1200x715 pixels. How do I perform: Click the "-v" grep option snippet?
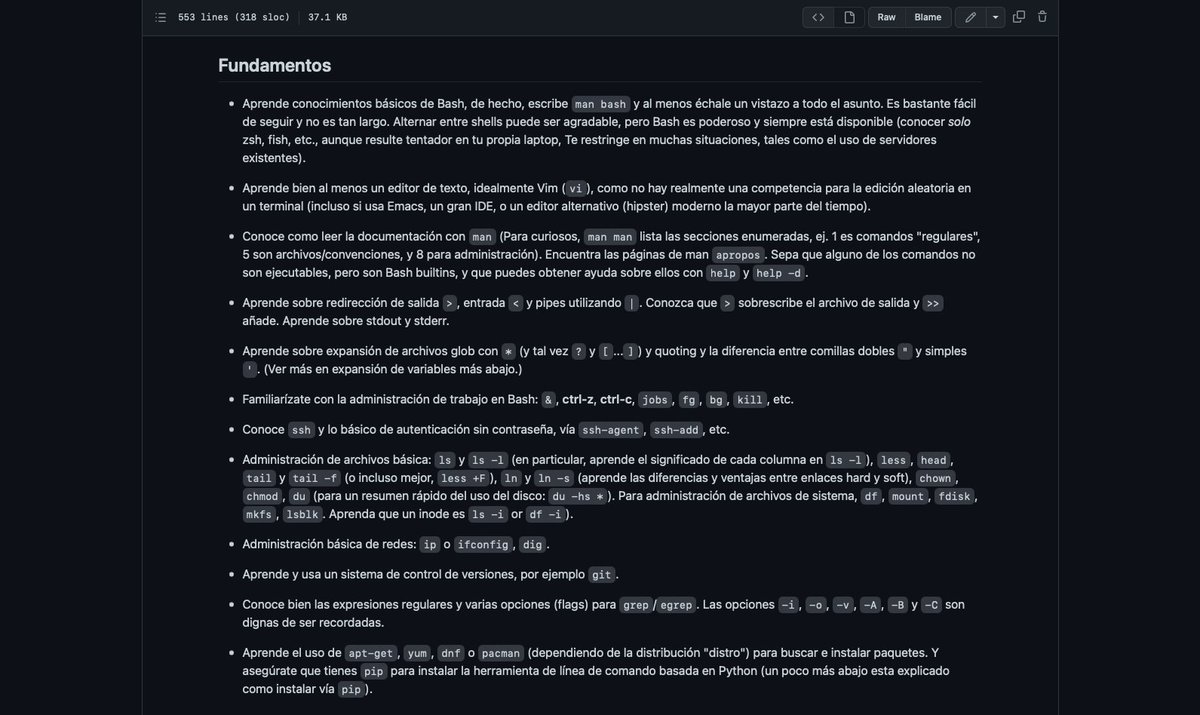tap(843, 605)
